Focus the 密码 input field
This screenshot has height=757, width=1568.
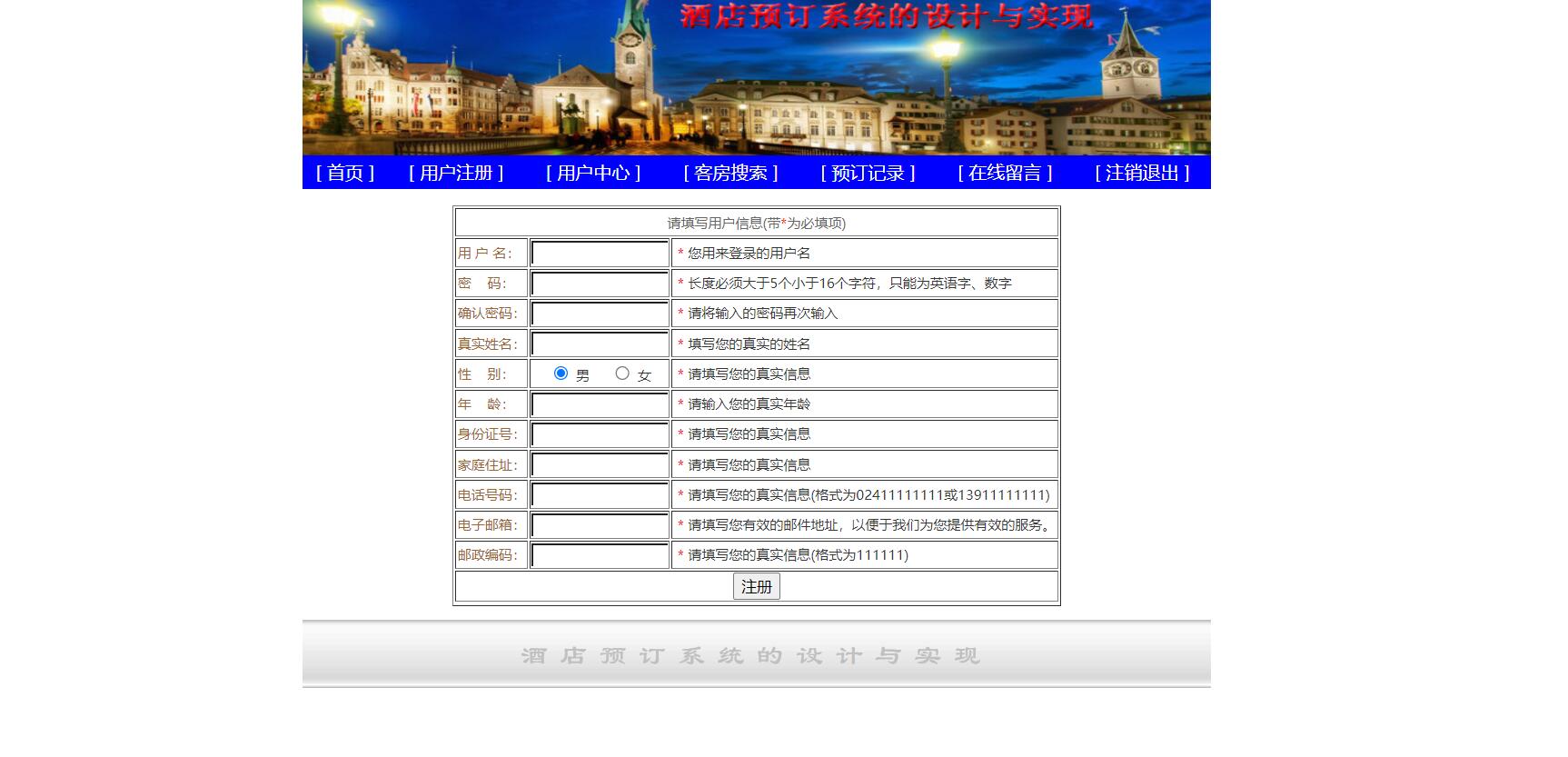point(600,284)
